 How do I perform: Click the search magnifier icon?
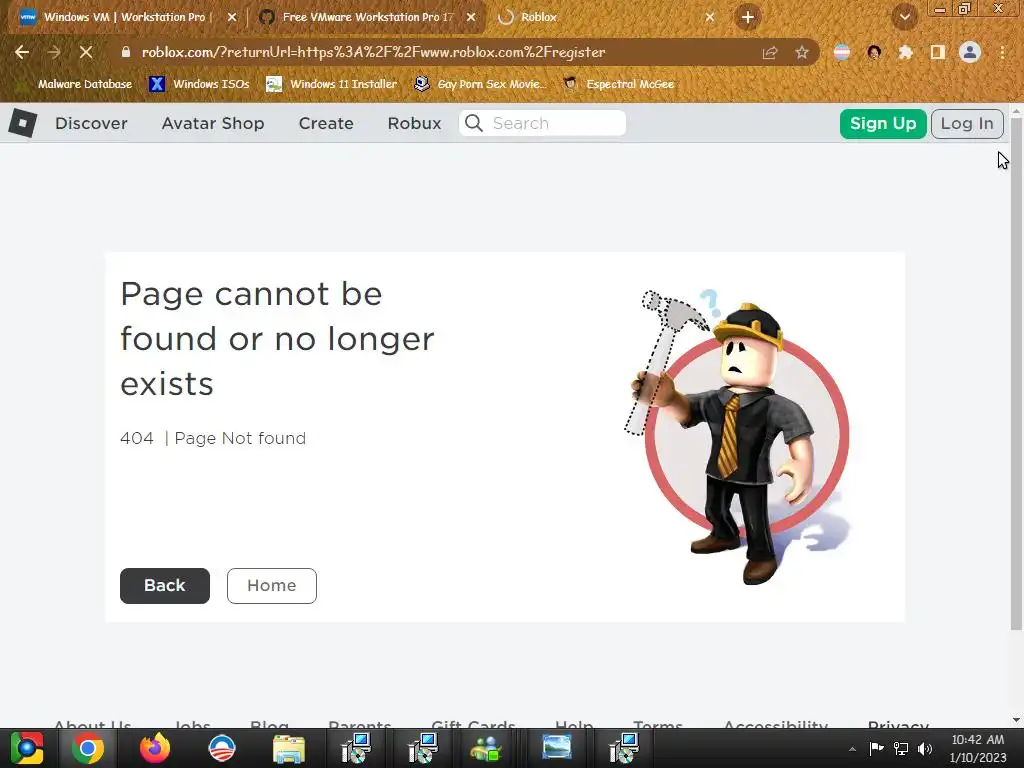tap(474, 123)
